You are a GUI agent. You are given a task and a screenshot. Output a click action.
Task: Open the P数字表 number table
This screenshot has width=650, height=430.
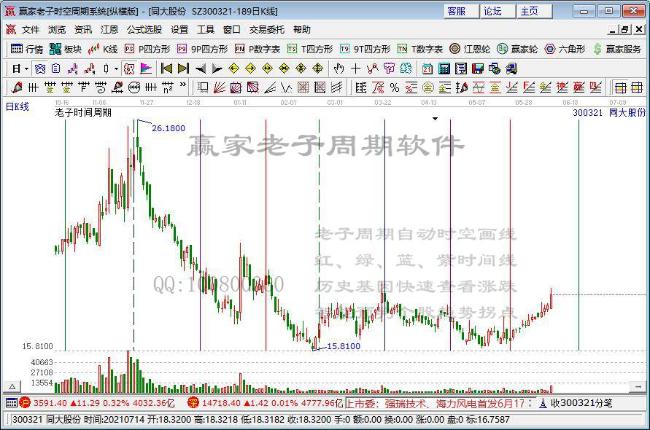[257, 49]
